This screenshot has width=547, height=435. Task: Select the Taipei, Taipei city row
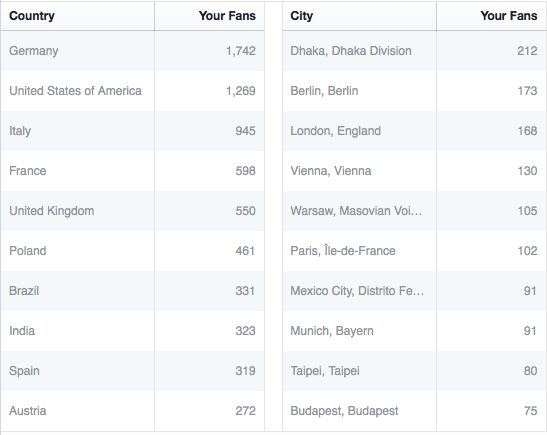[x=414, y=371]
